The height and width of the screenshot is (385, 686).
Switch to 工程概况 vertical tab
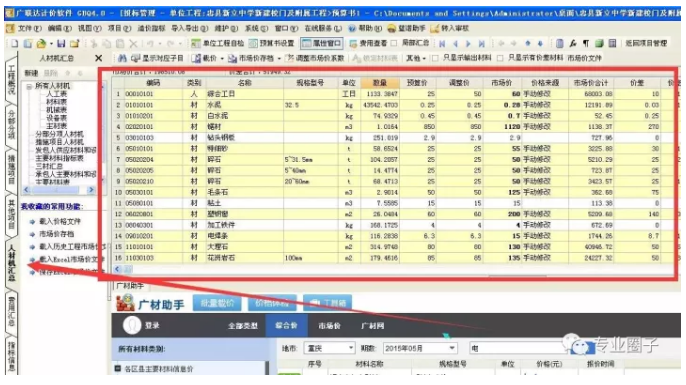11,80
